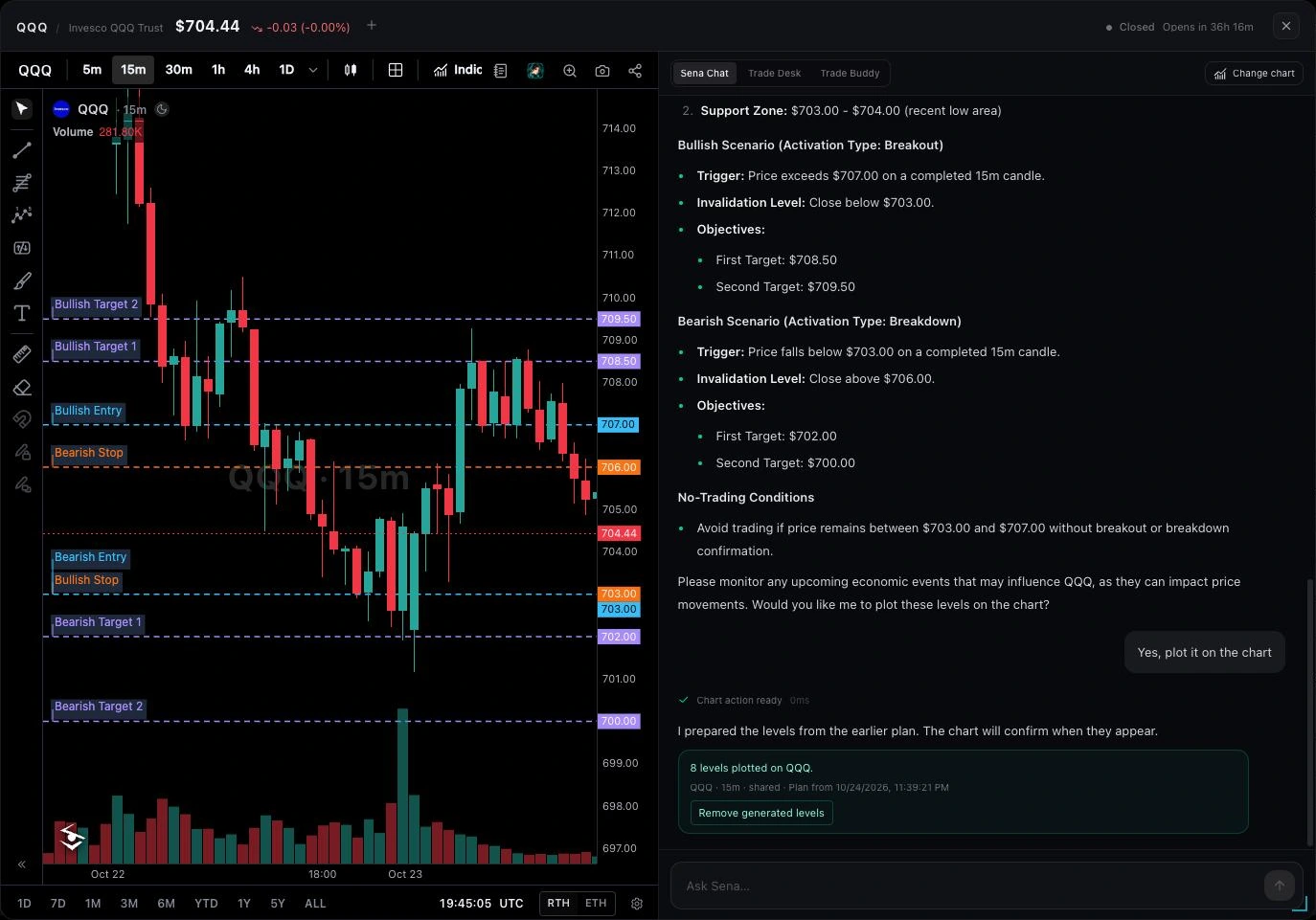Toggle RTH session mode
1316x920 pixels.
point(558,903)
